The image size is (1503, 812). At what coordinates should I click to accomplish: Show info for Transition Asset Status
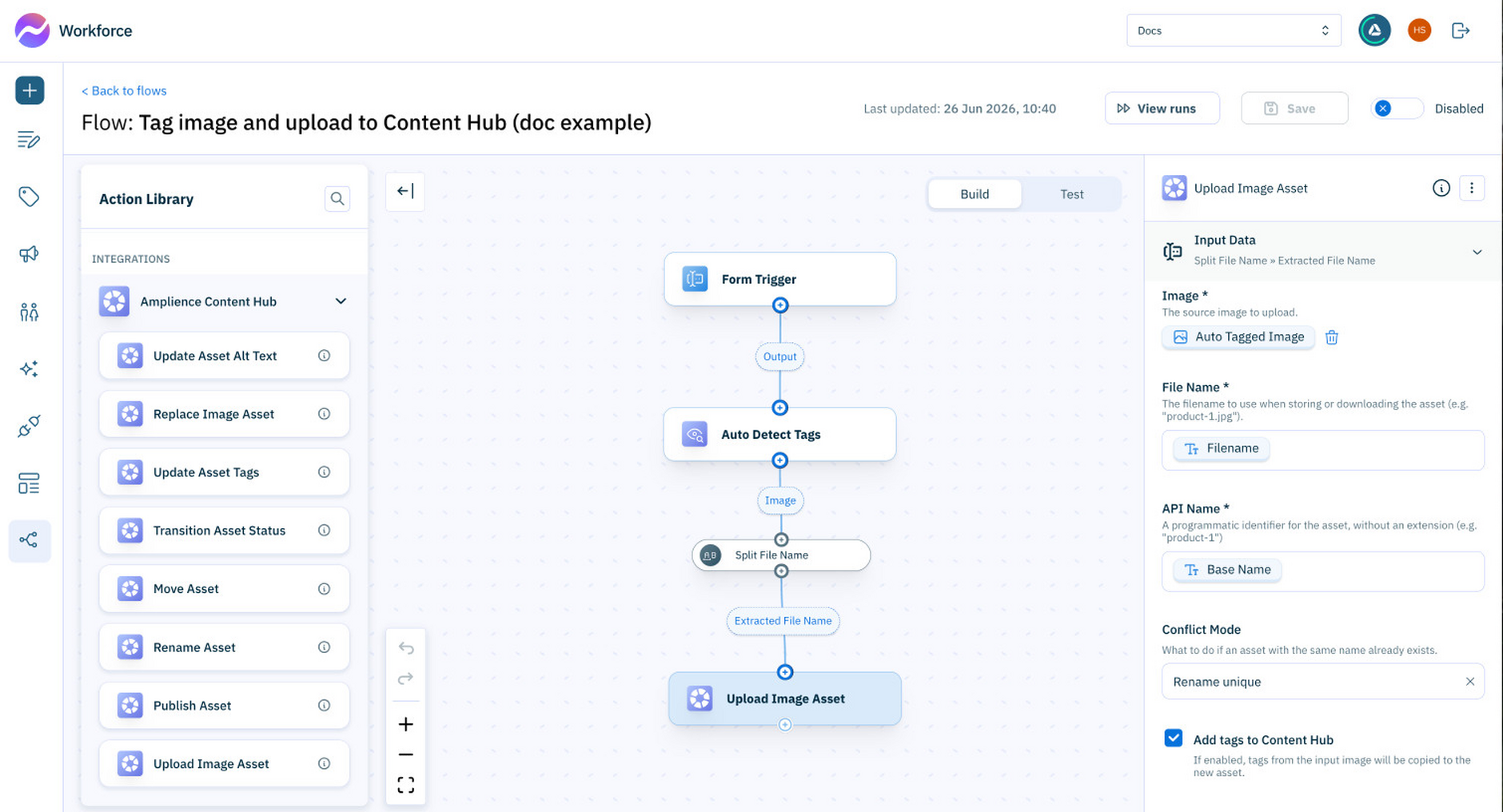tap(325, 531)
